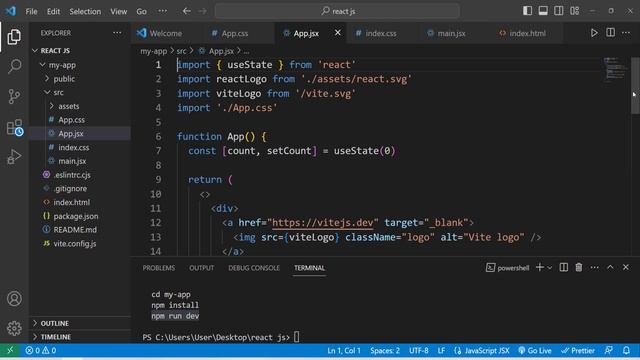Viewport: 640px width, 360px height.
Task: Create a new terminal with plus icon
Action: coord(540,267)
